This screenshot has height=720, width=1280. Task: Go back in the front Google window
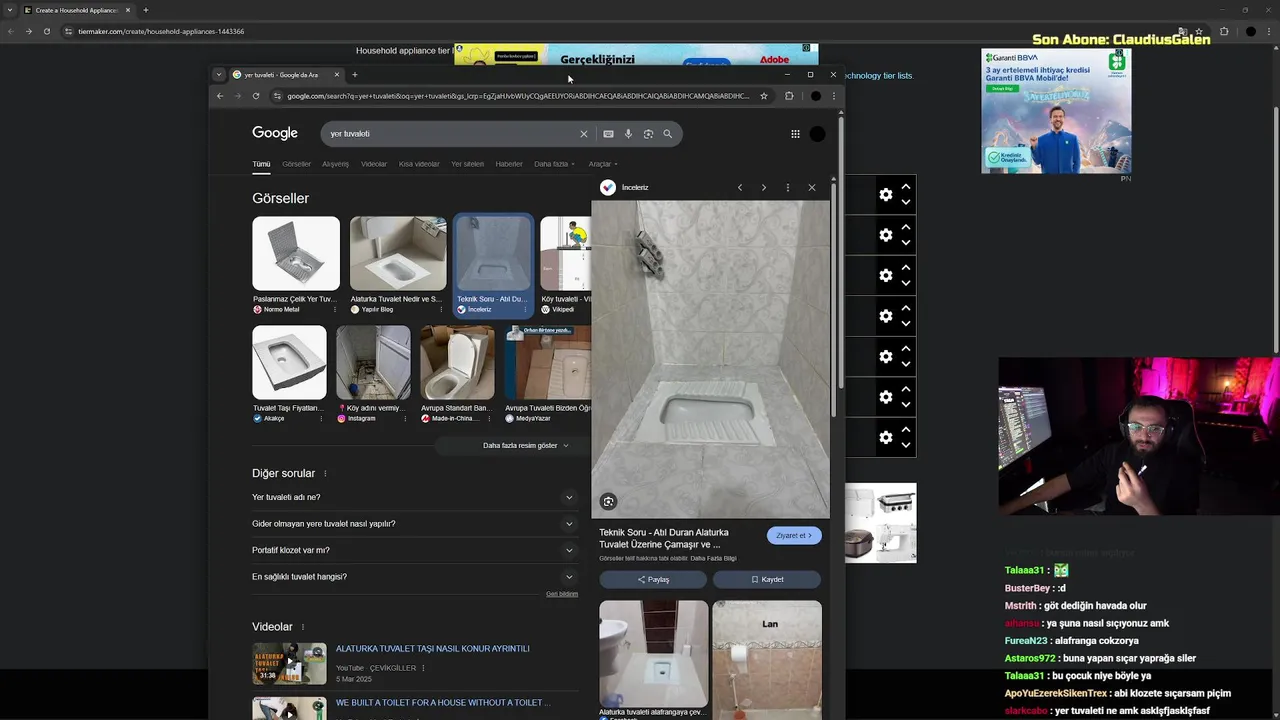pyautogui.click(x=220, y=96)
